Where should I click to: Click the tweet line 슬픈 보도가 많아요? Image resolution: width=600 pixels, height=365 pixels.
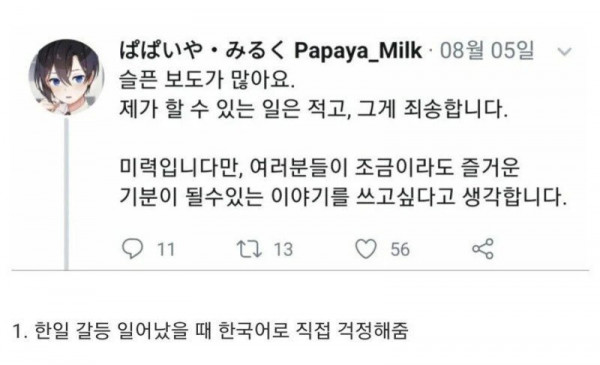[207, 80]
